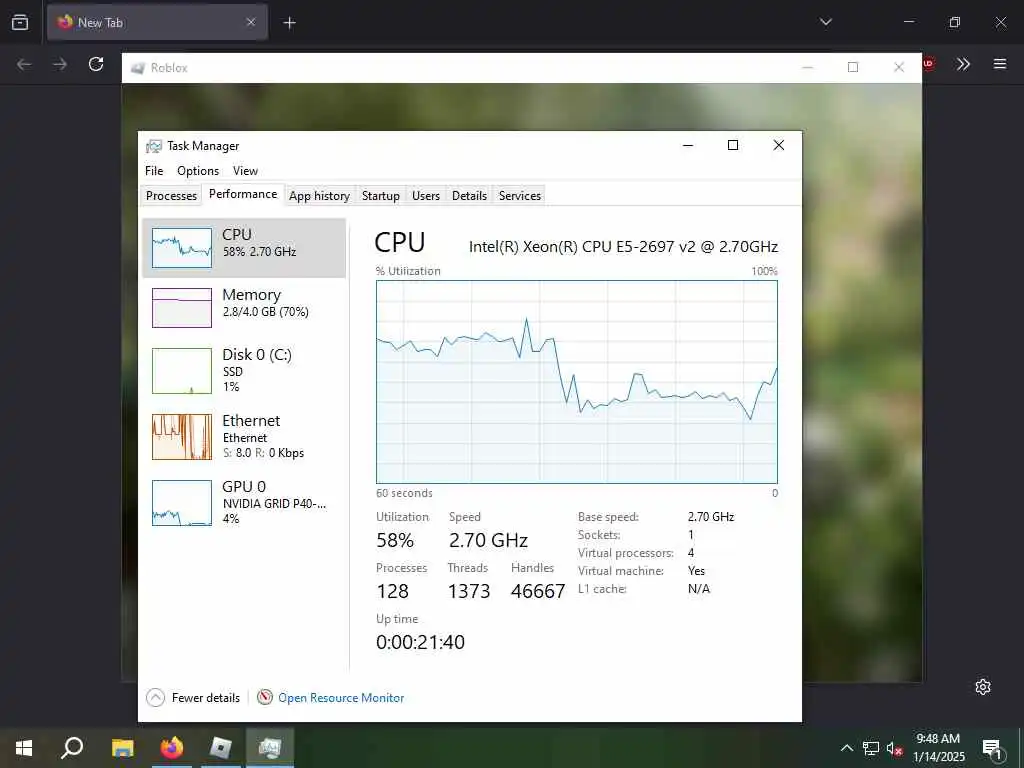
Task: Click the 58% utilization value
Action: (395, 540)
